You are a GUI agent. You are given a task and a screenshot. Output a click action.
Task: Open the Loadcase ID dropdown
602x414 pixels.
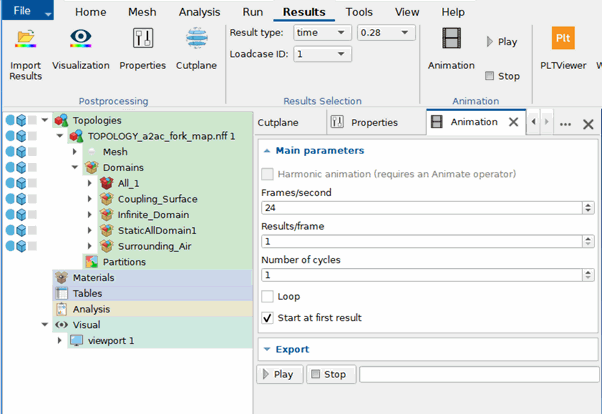[322, 54]
